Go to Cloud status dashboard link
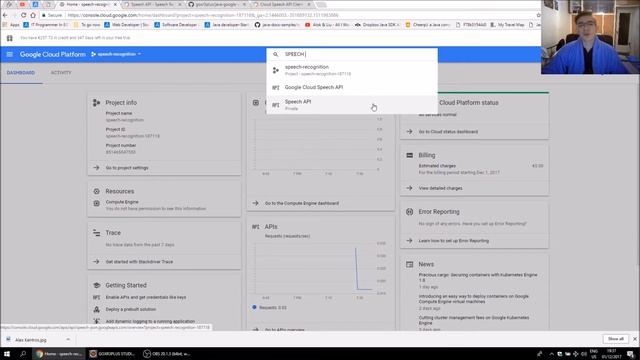Viewport: 640px width, 360px height. (448, 132)
